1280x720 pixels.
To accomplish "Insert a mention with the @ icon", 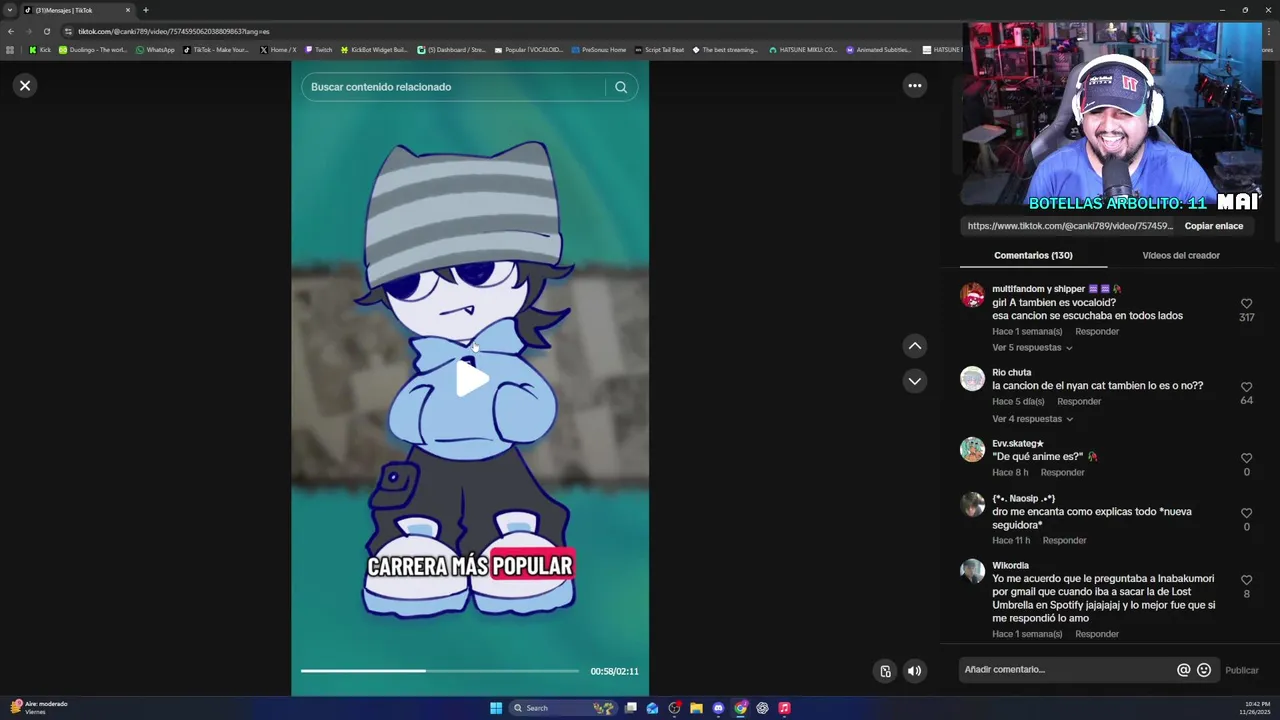I will (1183, 670).
